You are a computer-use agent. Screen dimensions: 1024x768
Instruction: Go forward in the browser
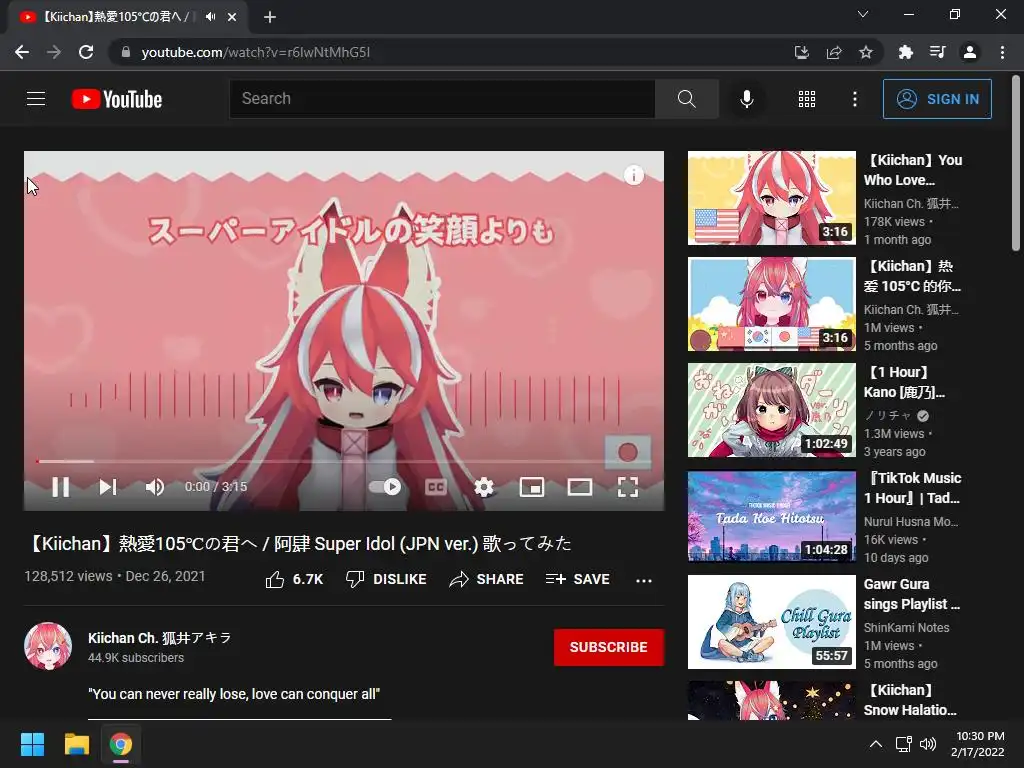tap(54, 52)
